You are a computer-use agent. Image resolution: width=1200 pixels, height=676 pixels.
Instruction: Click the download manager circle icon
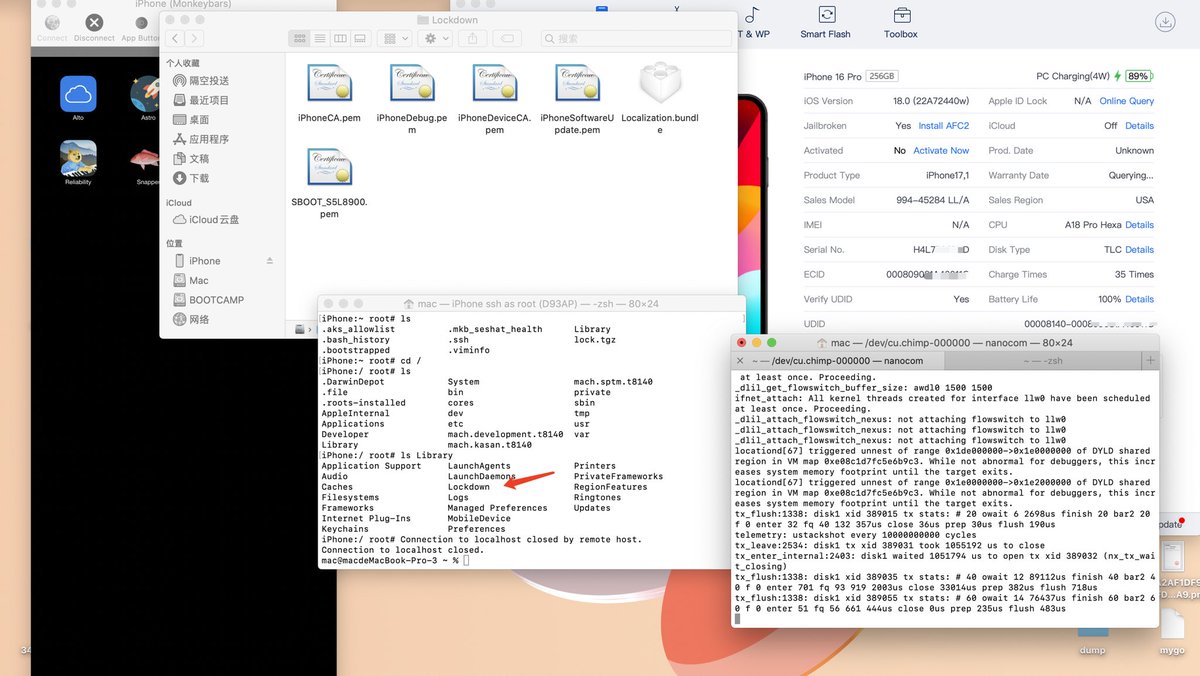(1164, 21)
